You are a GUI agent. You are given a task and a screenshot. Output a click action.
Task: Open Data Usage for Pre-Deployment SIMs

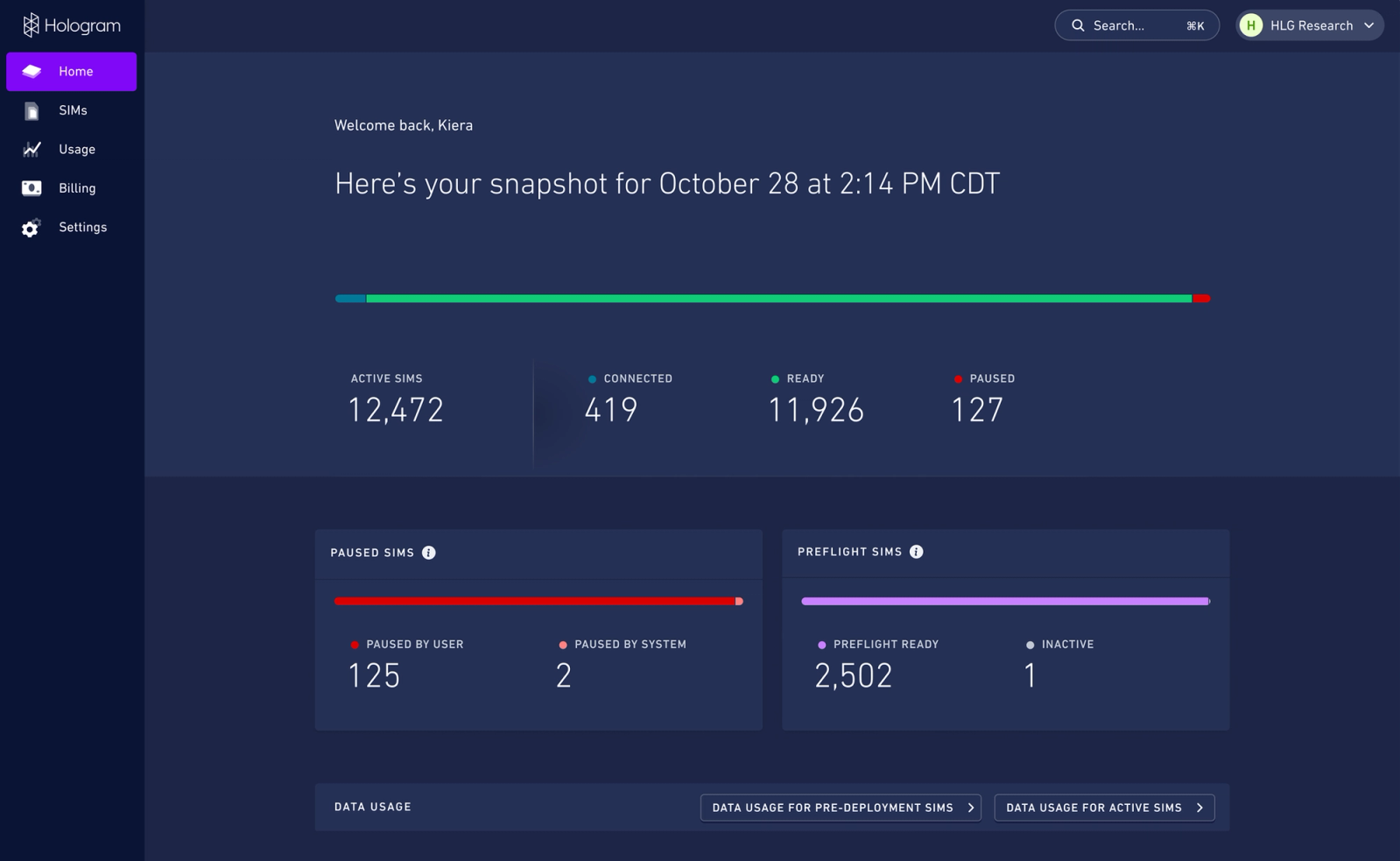[x=841, y=808]
